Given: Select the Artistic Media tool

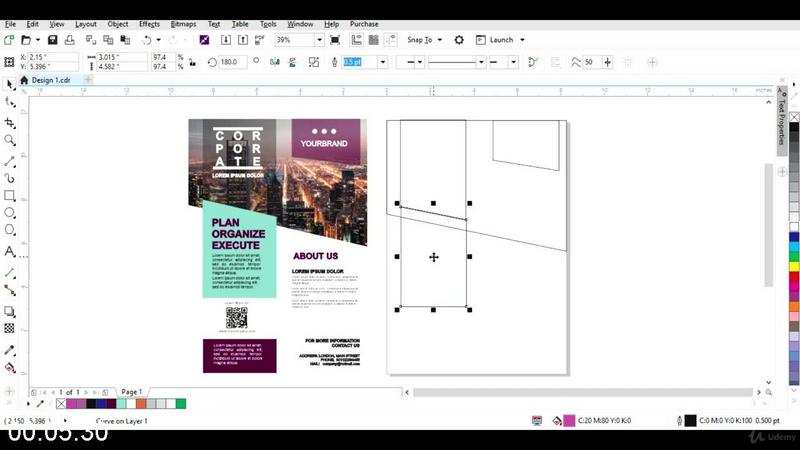Looking at the screenshot, I should 9,178.
